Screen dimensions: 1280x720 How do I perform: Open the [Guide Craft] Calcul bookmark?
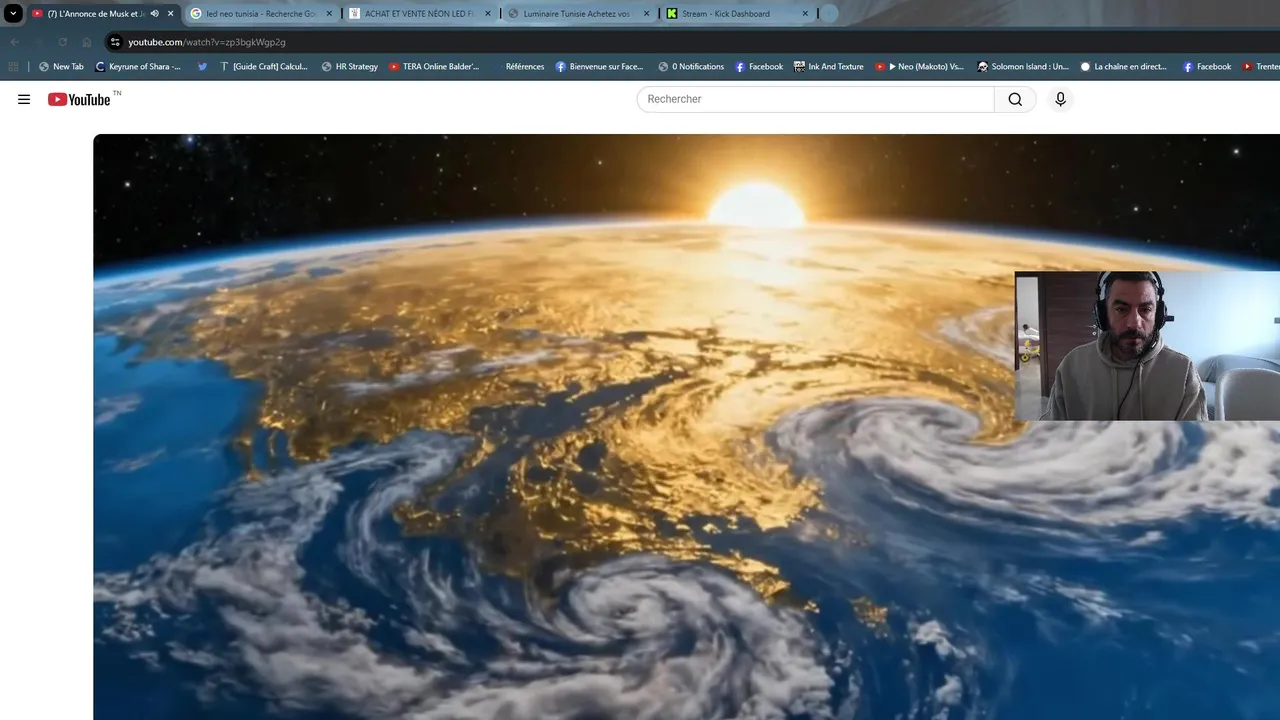pyautogui.click(x=264, y=67)
